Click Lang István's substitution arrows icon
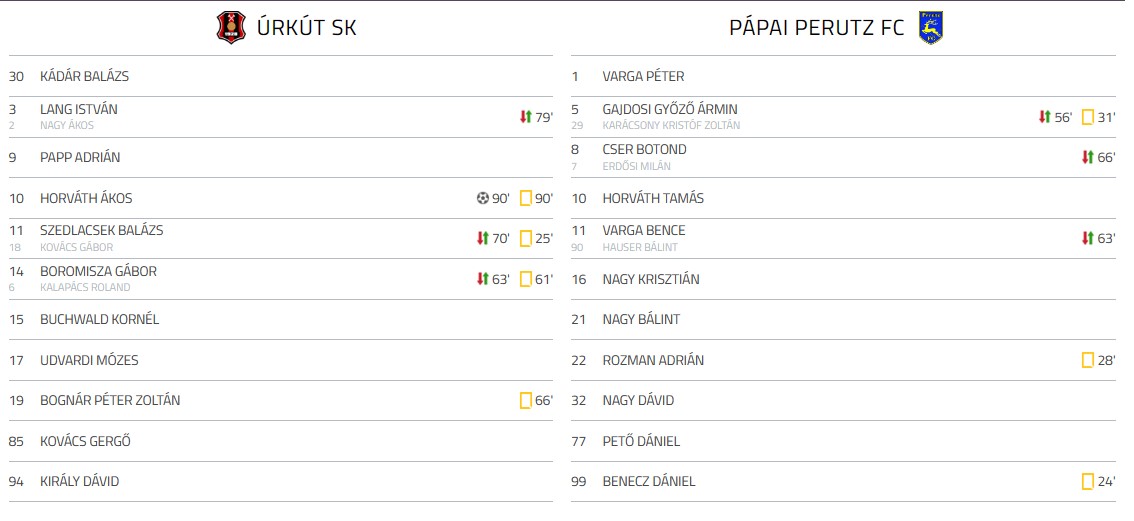 525,117
